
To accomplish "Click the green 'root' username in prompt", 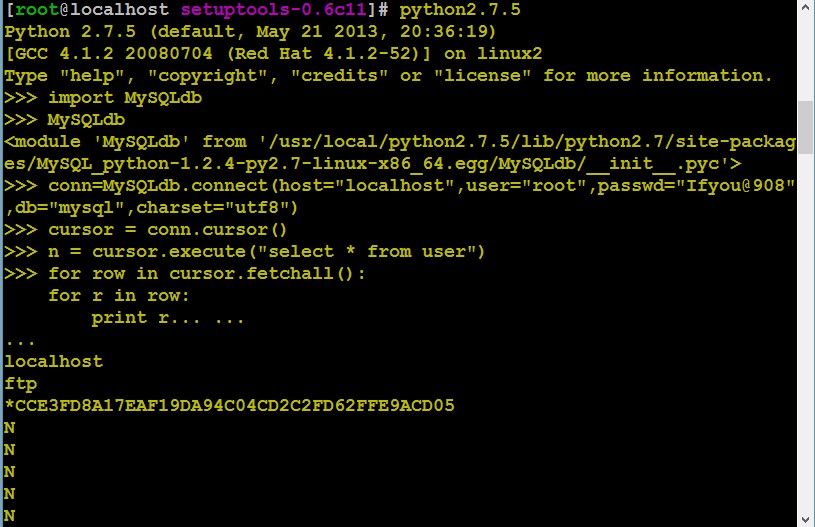I will tap(37, 9).
